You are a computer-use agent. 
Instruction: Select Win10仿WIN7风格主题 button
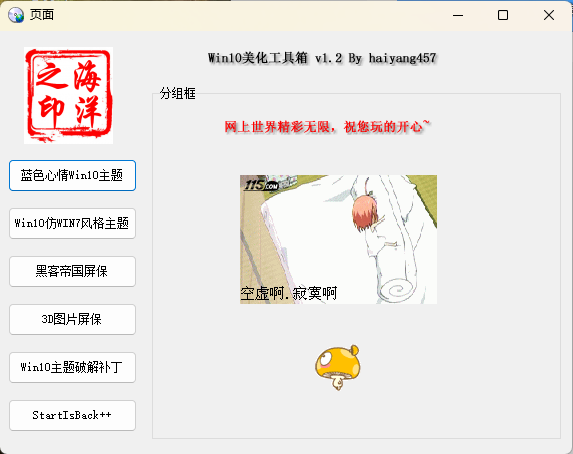point(72,223)
